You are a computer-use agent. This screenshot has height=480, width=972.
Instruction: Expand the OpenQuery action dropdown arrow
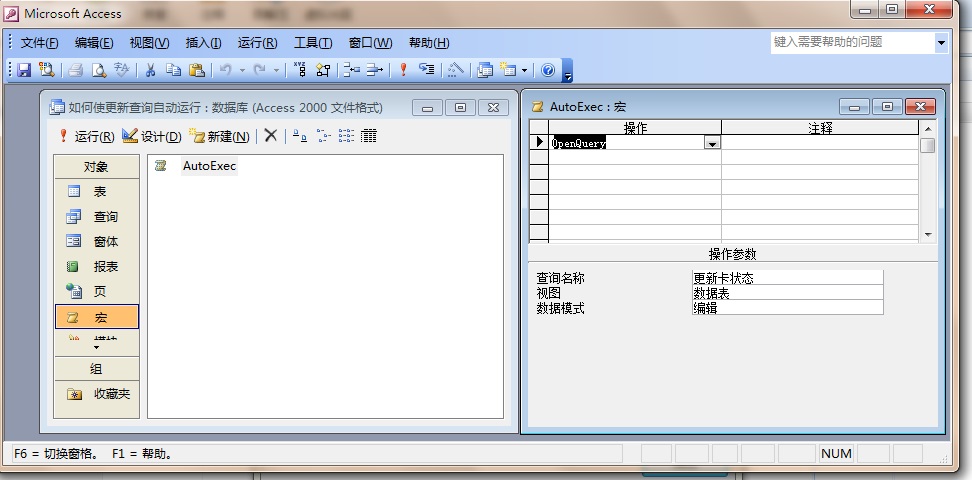tap(712, 144)
